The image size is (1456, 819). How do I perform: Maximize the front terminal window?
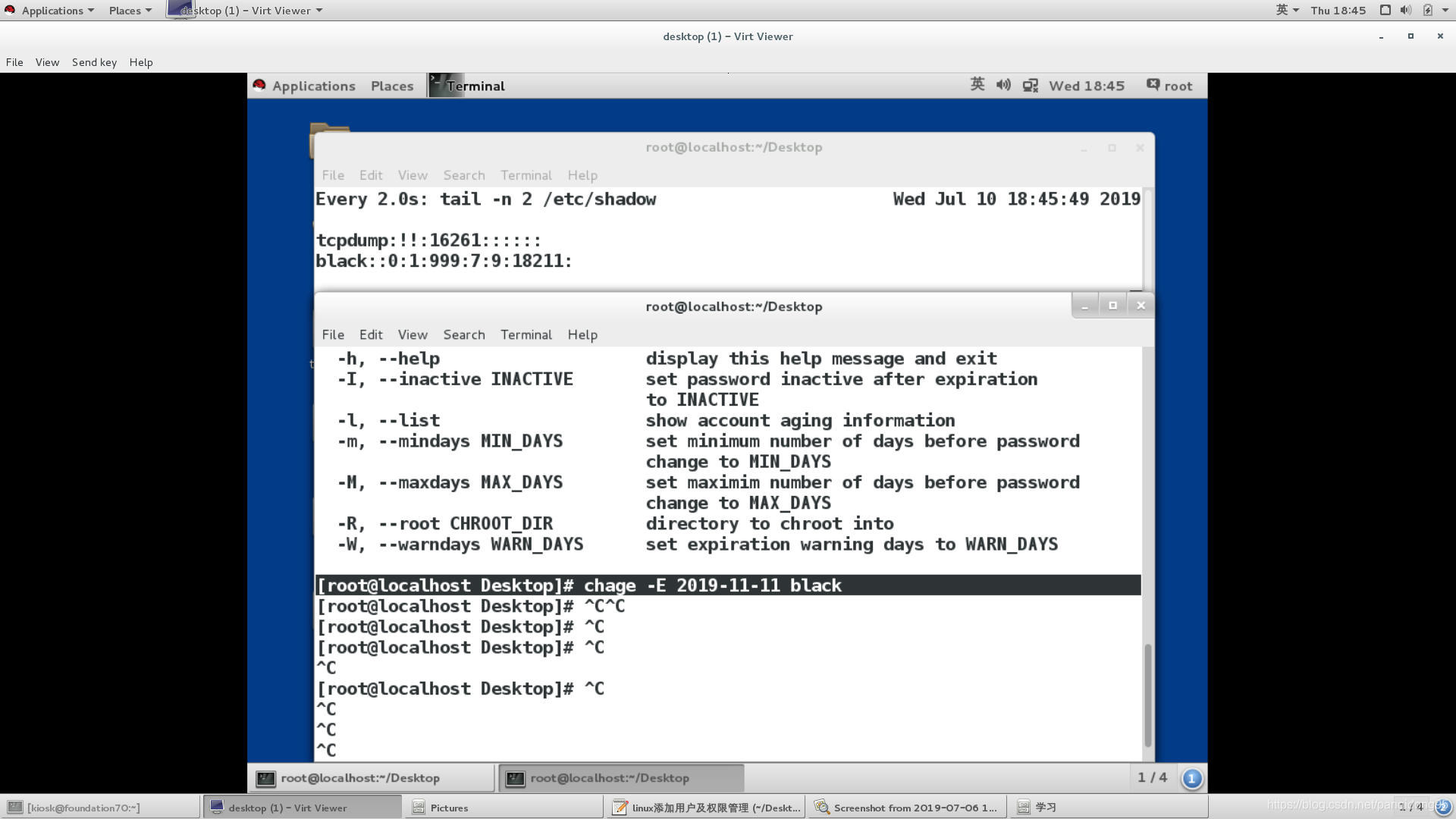[x=1112, y=306]
